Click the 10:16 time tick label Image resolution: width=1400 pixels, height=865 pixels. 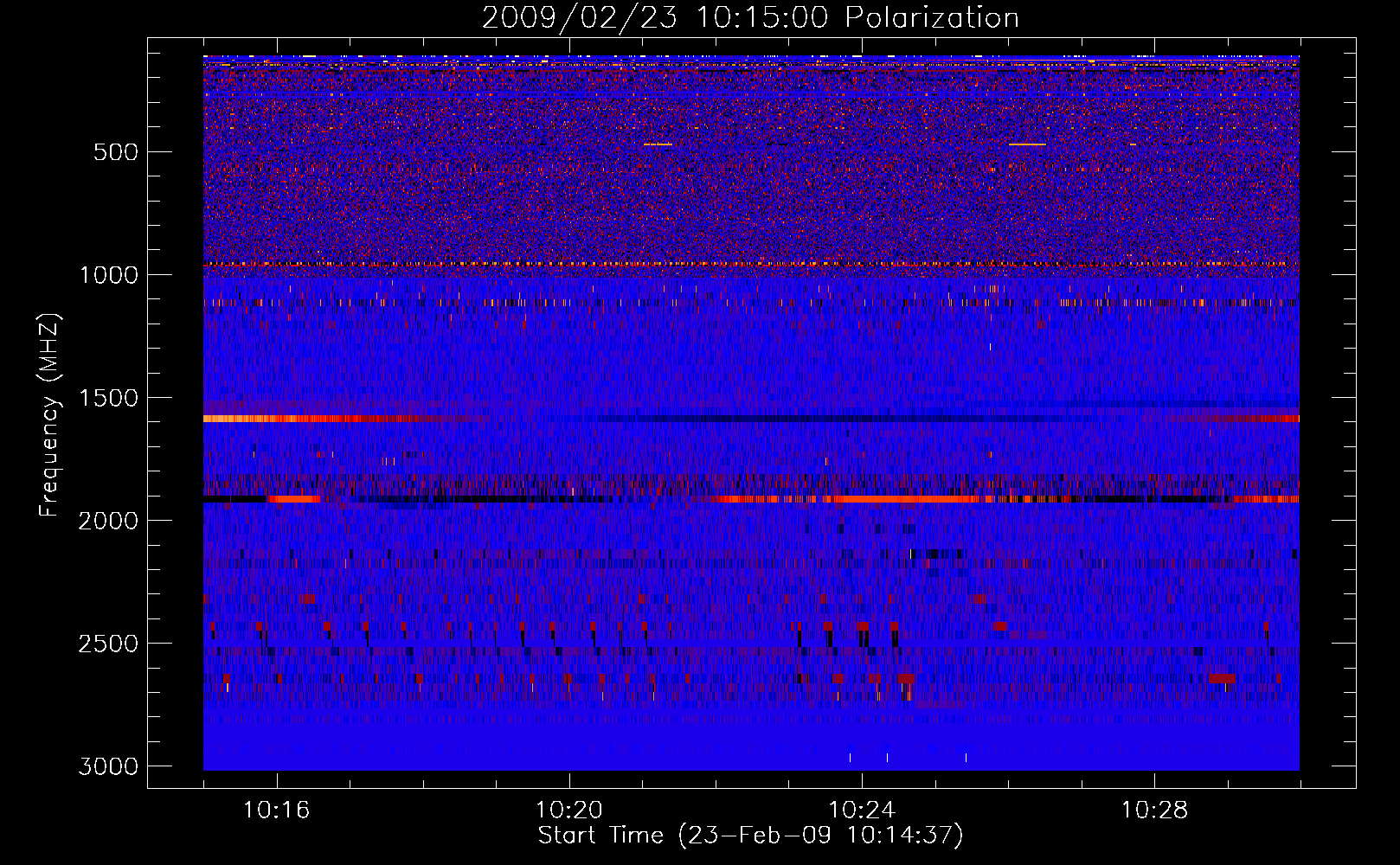277,811
